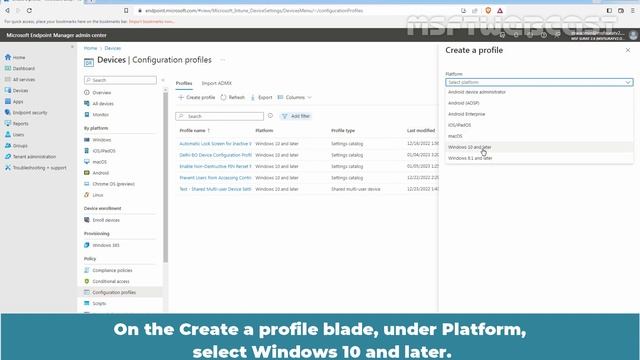
Task: Click the Add filter button
Action: click(296, 116)
